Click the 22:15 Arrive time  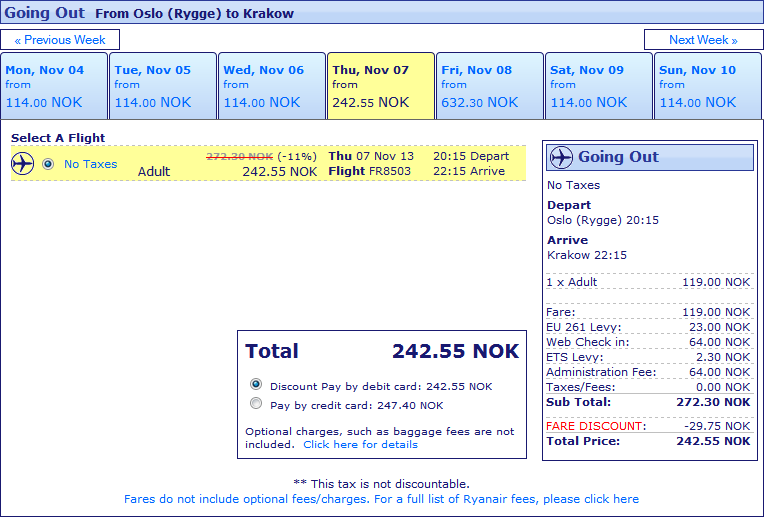point(469,171)
